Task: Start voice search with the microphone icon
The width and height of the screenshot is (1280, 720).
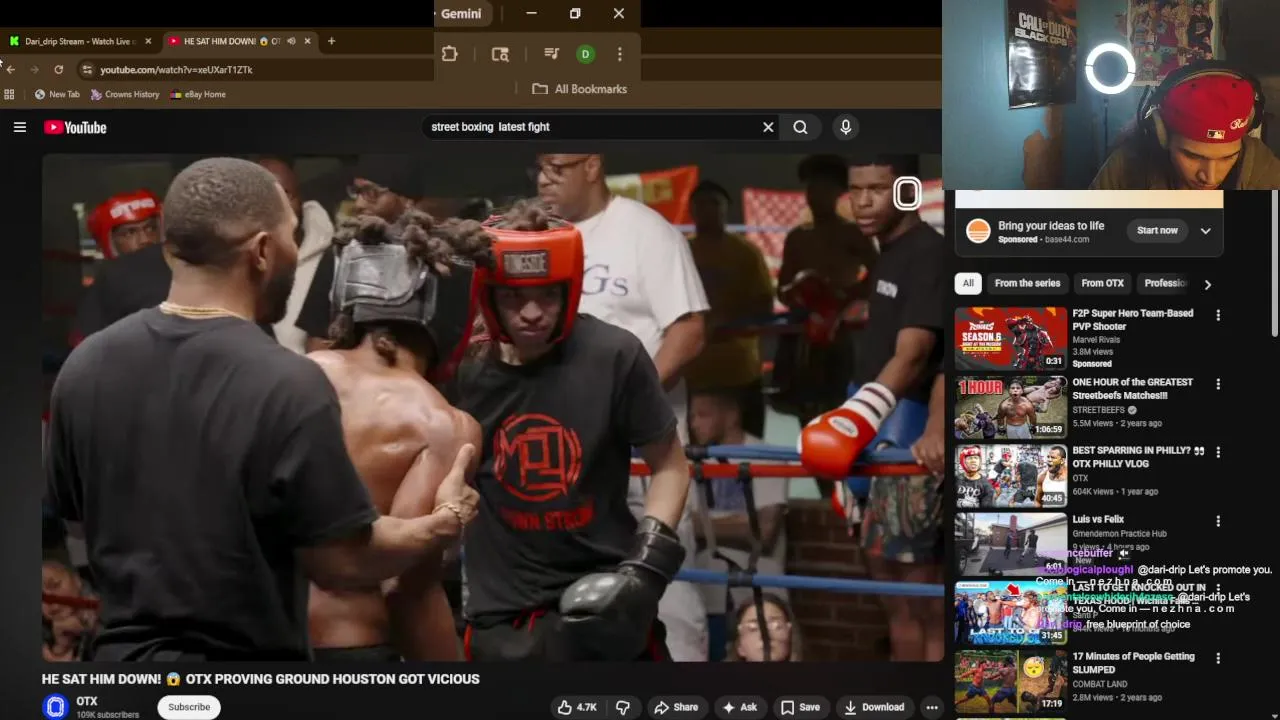Action: click(x=845, y=127)
